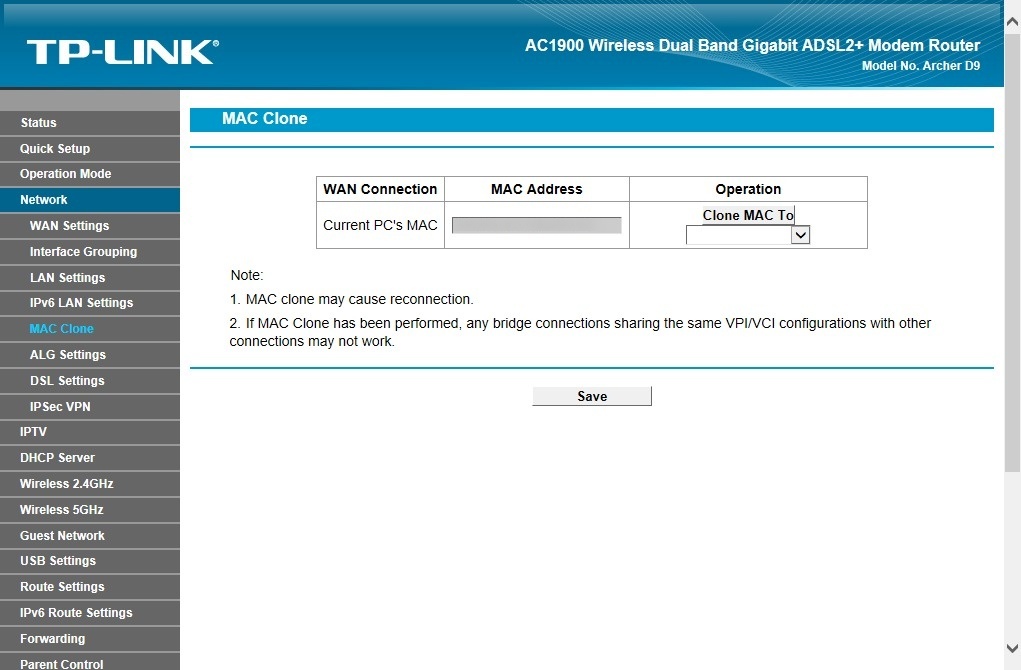The height and width of the screenshot is (670, 1021).
Task: Expand the Clone MAC To dropdown
Action: pyautogui.click(x=798, y=234)
